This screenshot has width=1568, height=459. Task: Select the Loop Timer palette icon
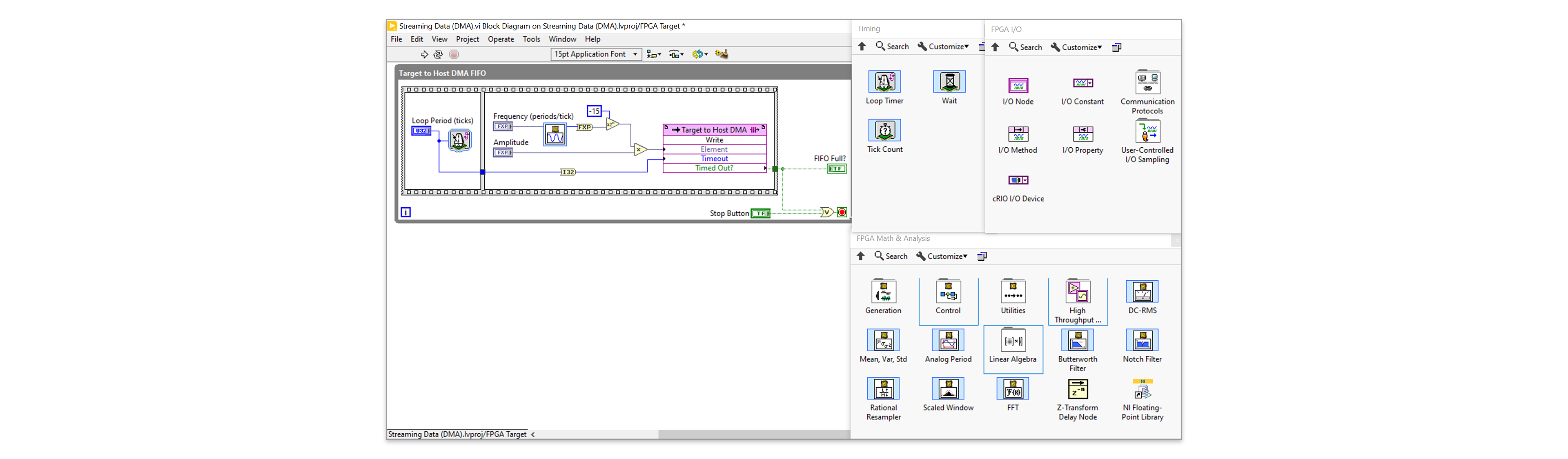(x=884, y=82)
